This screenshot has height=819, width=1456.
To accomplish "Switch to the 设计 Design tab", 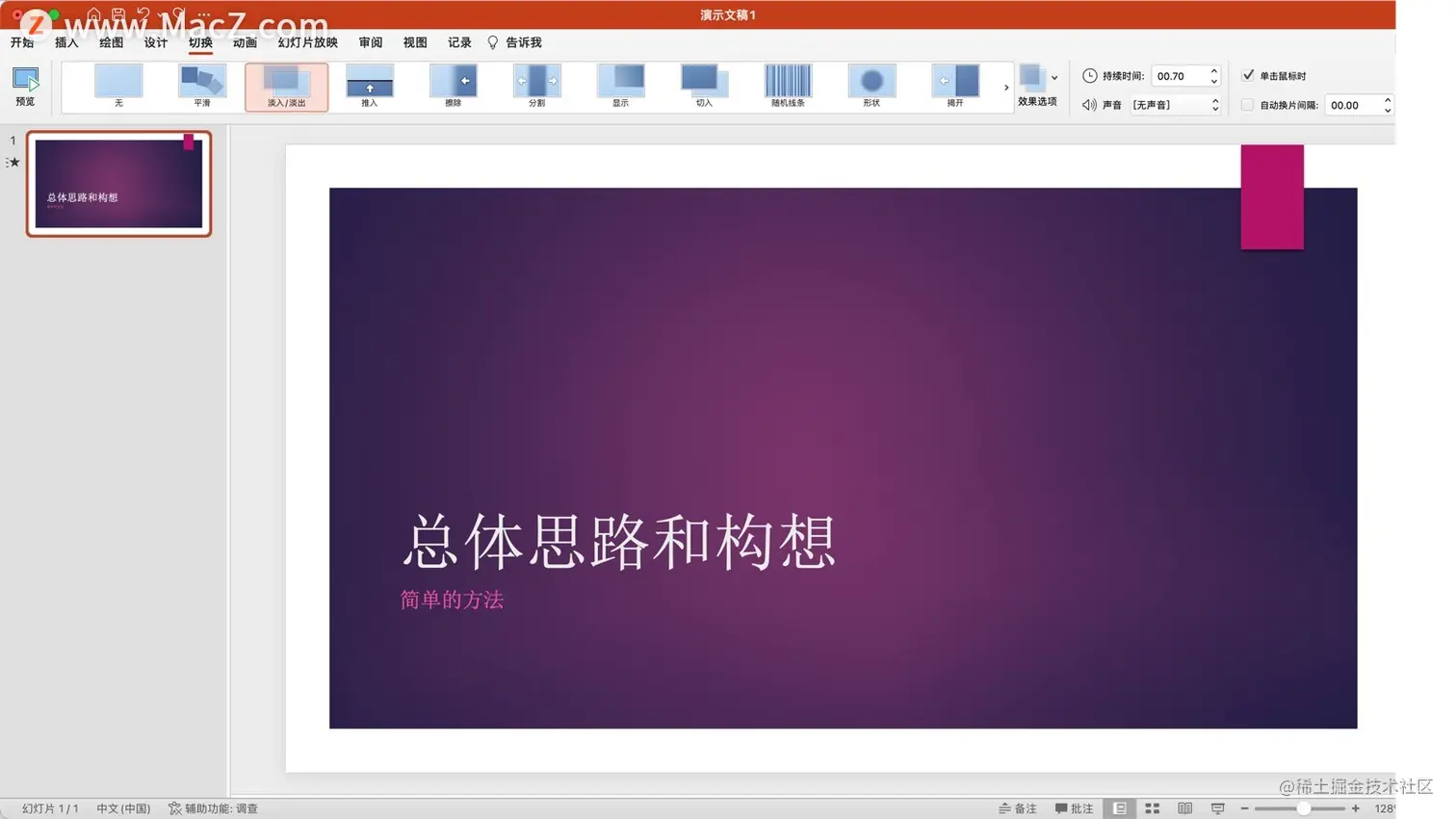I will click(156, 42).
